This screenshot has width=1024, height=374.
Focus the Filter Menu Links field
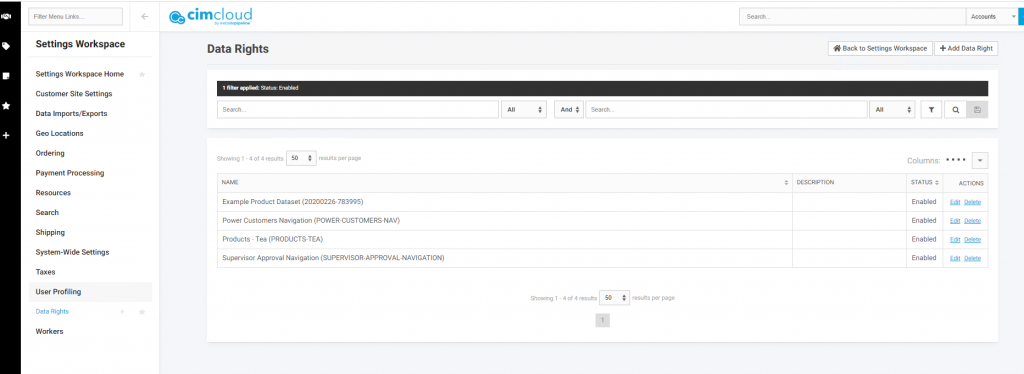(76, 16)
